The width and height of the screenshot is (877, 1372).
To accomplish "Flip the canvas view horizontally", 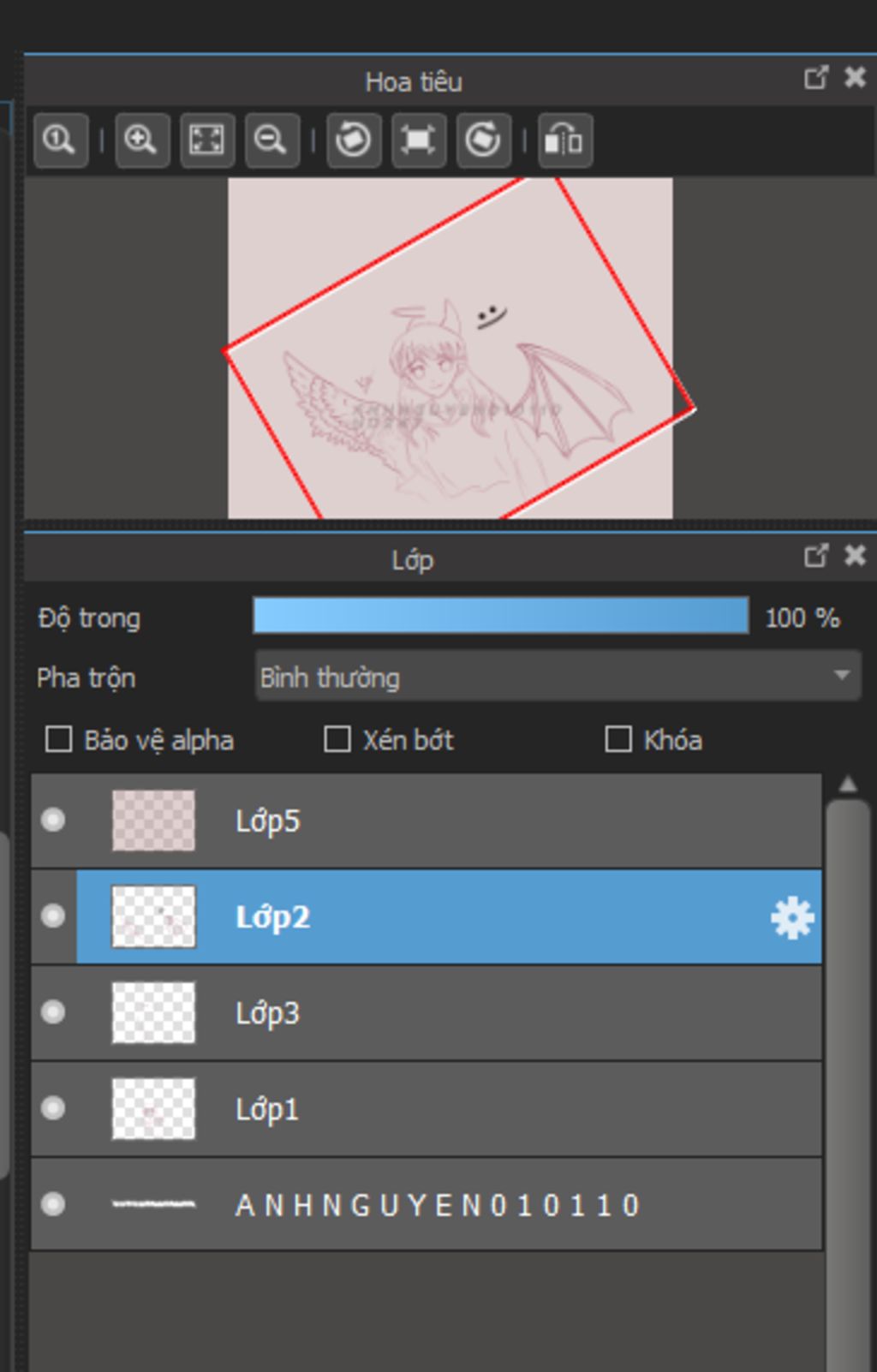I will [564, 140].
